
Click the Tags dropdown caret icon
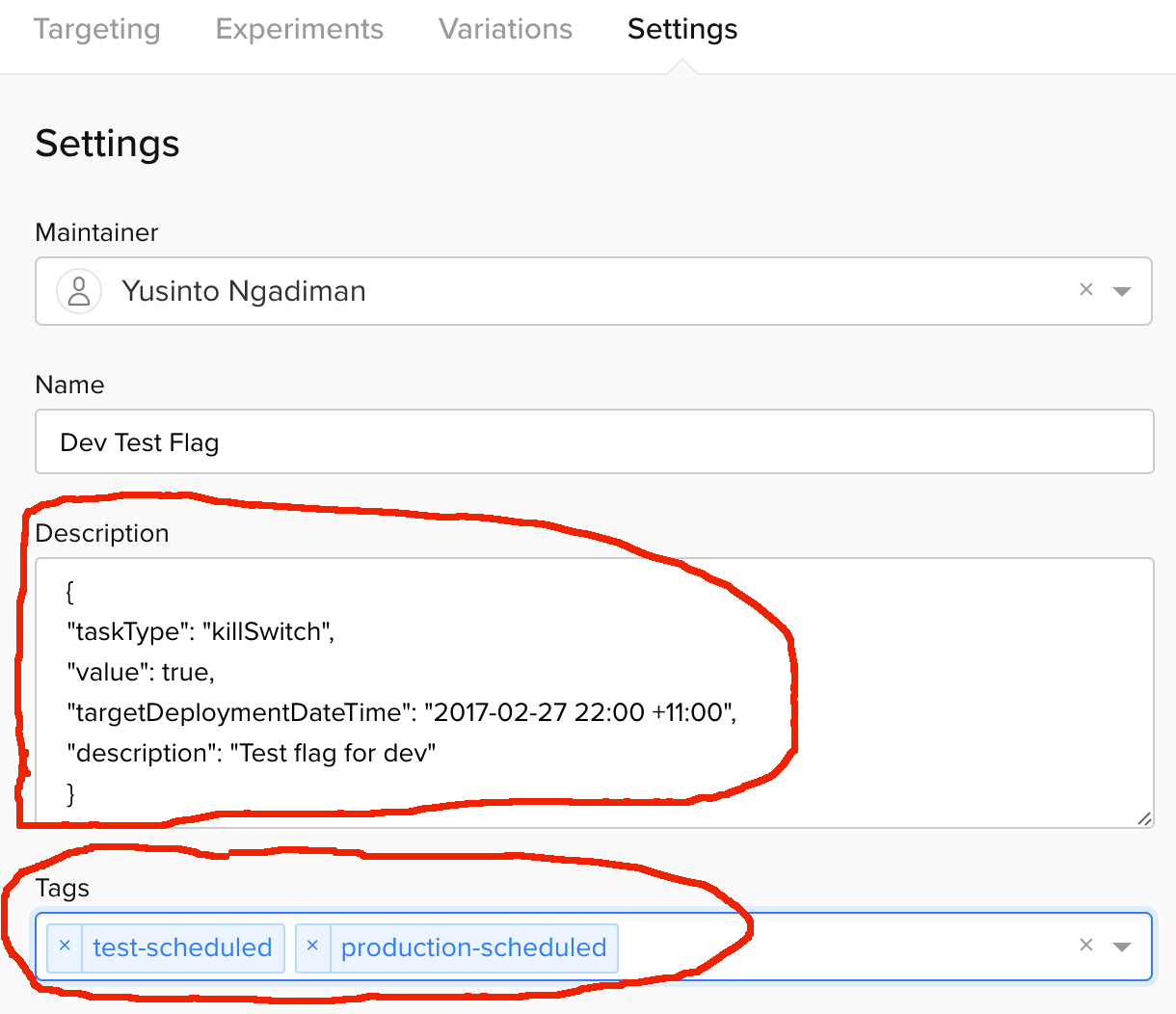click(1123, 947)
